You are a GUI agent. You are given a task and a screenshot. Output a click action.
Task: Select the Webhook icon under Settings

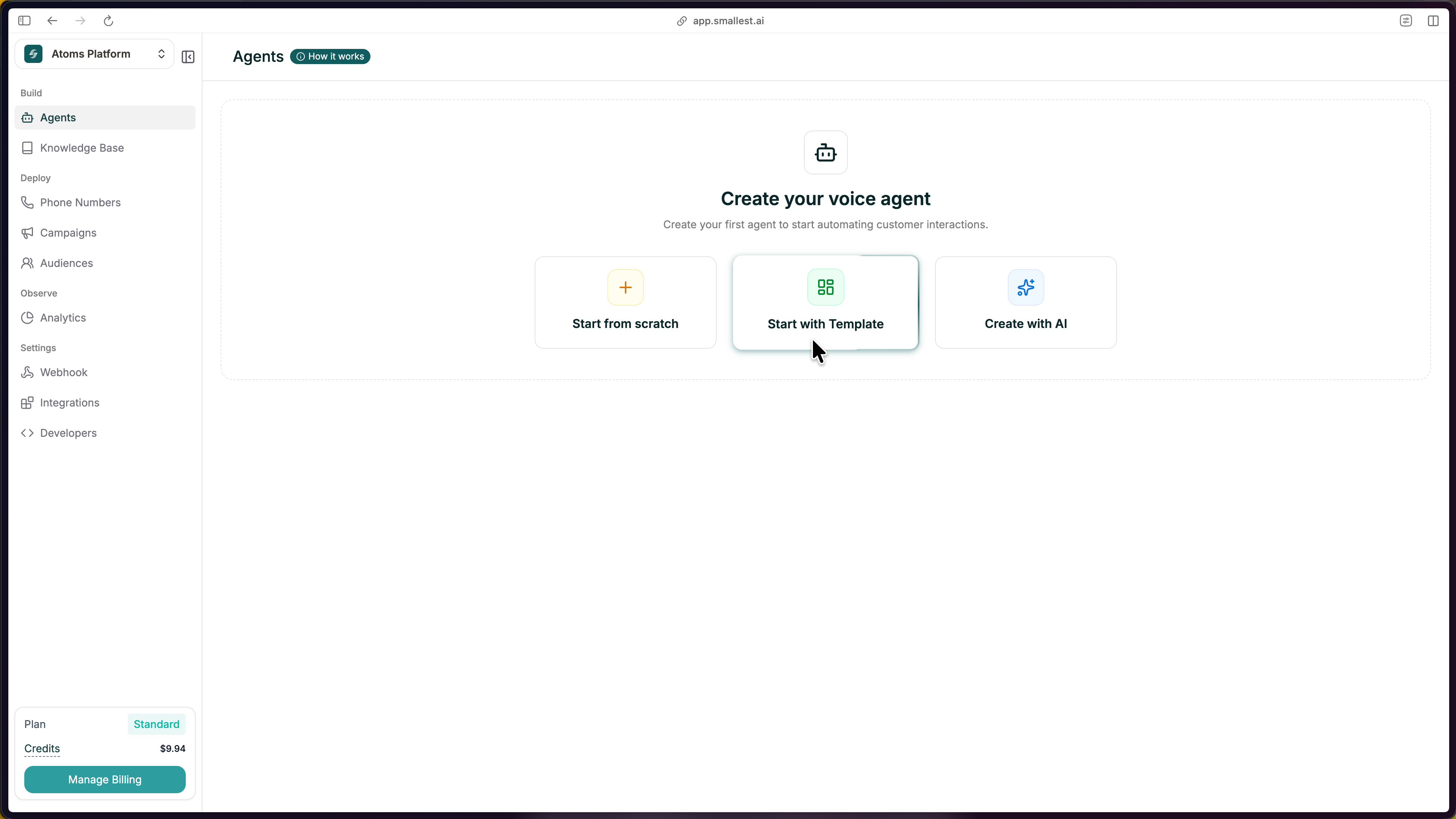pos(27,372)
